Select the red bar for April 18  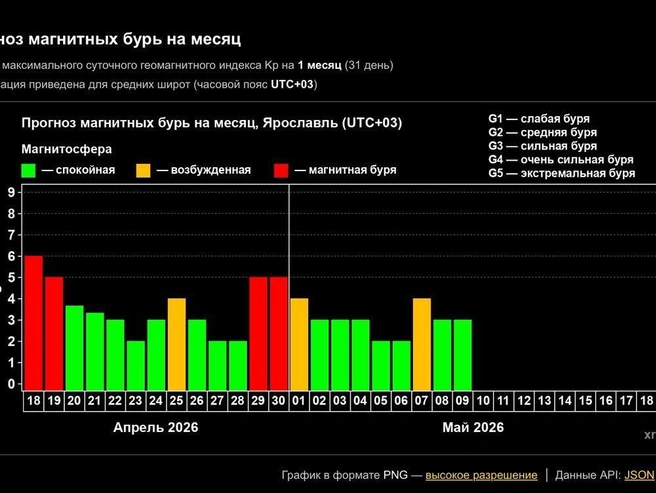coord(33,323)
